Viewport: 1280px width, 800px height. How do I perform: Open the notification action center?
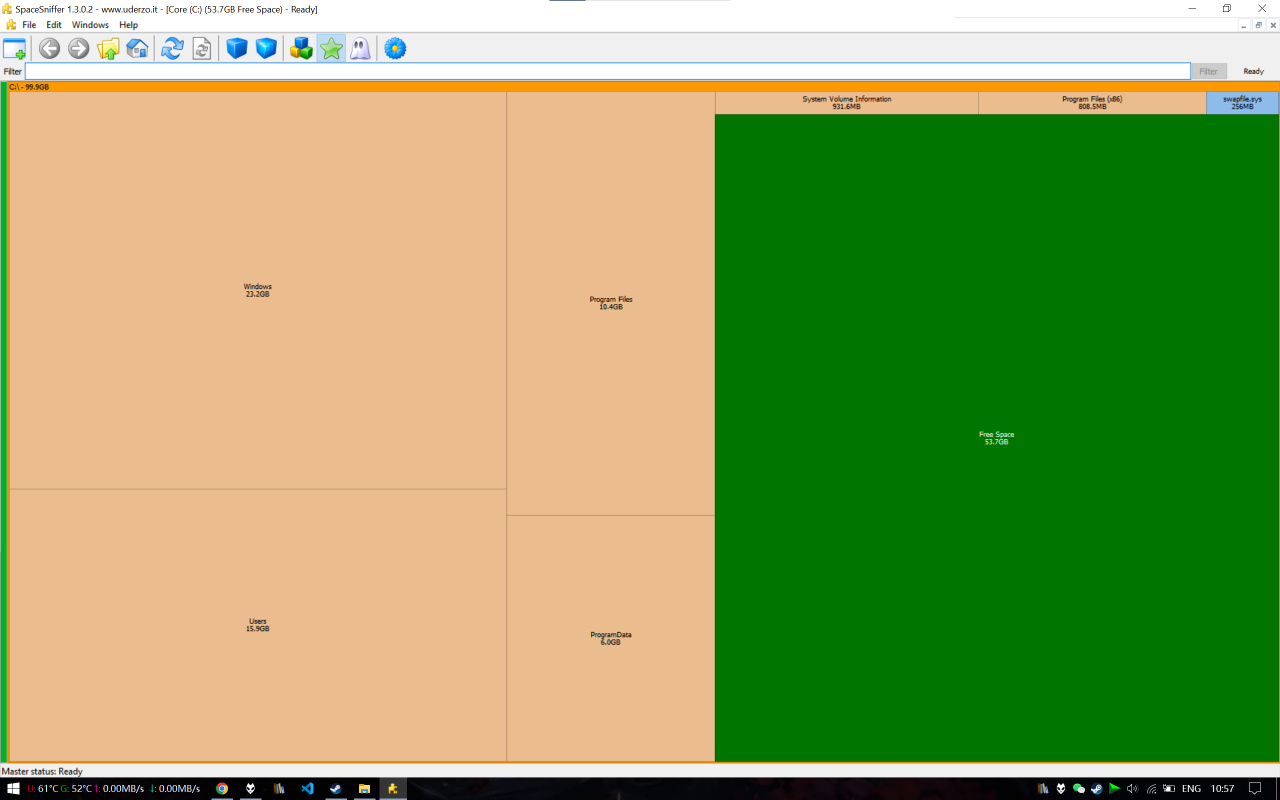coord(1255,789)
